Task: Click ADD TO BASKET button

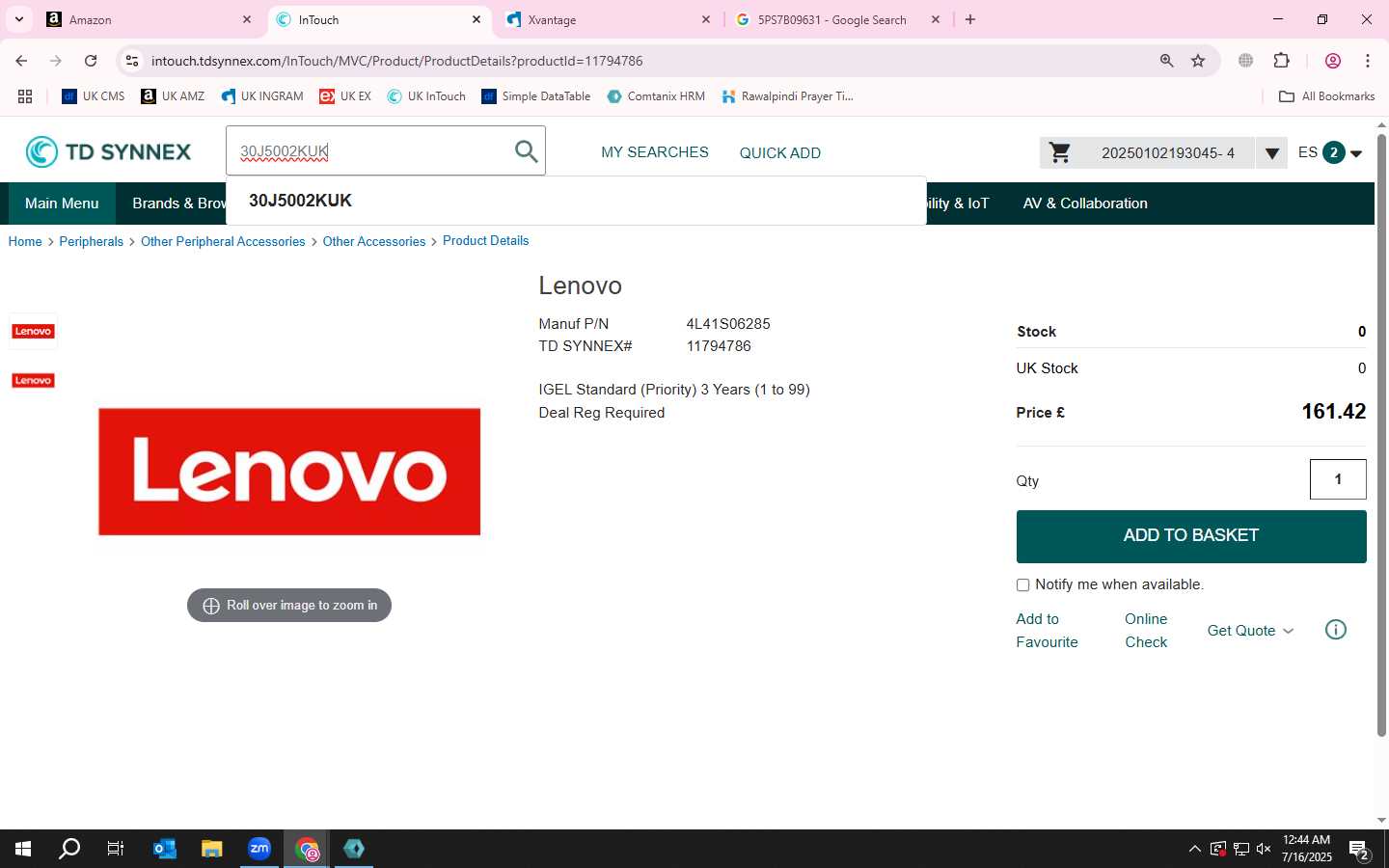Action: click(x=1191, y=536)
